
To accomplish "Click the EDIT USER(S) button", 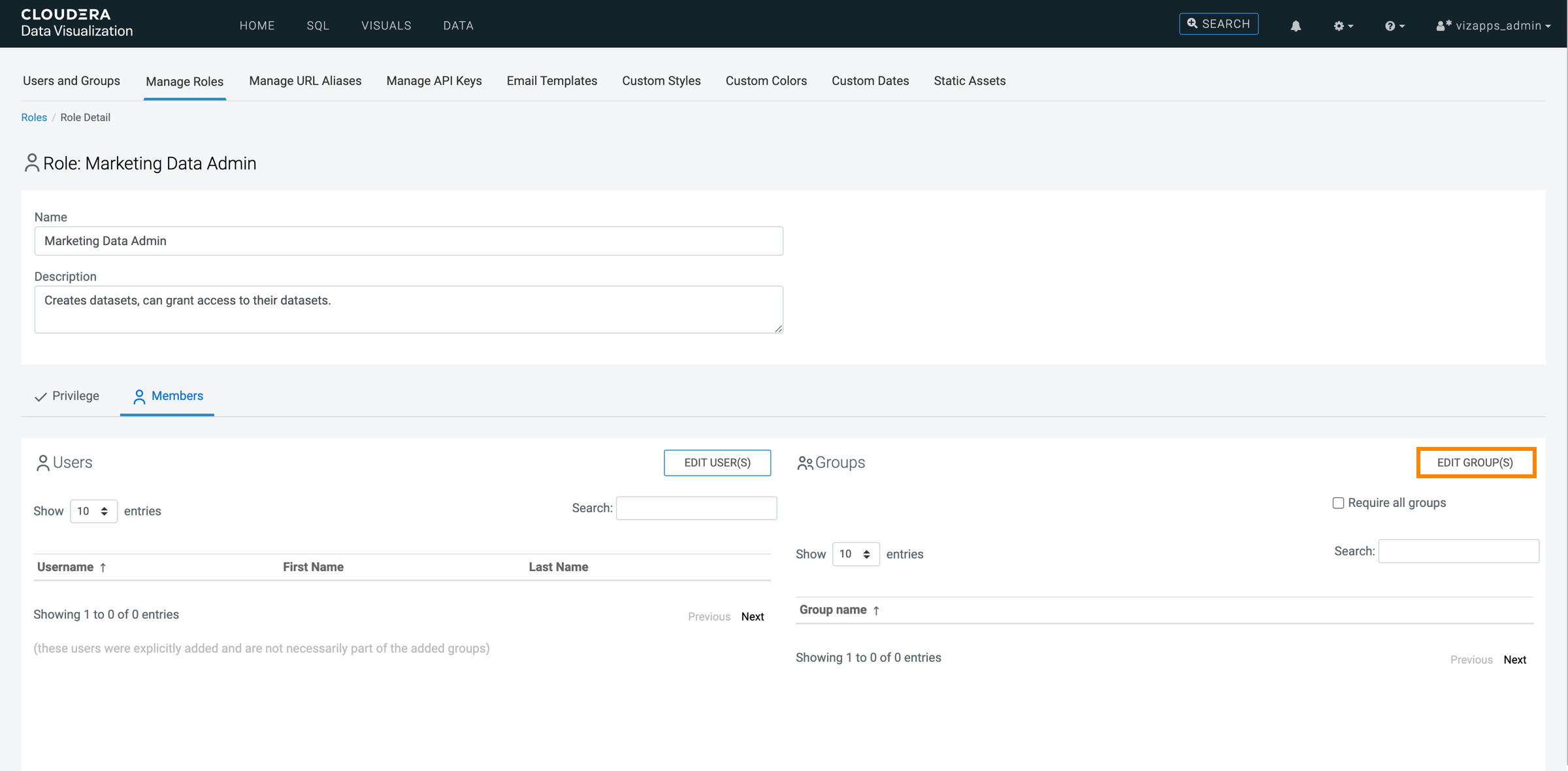I will point(717,463).
